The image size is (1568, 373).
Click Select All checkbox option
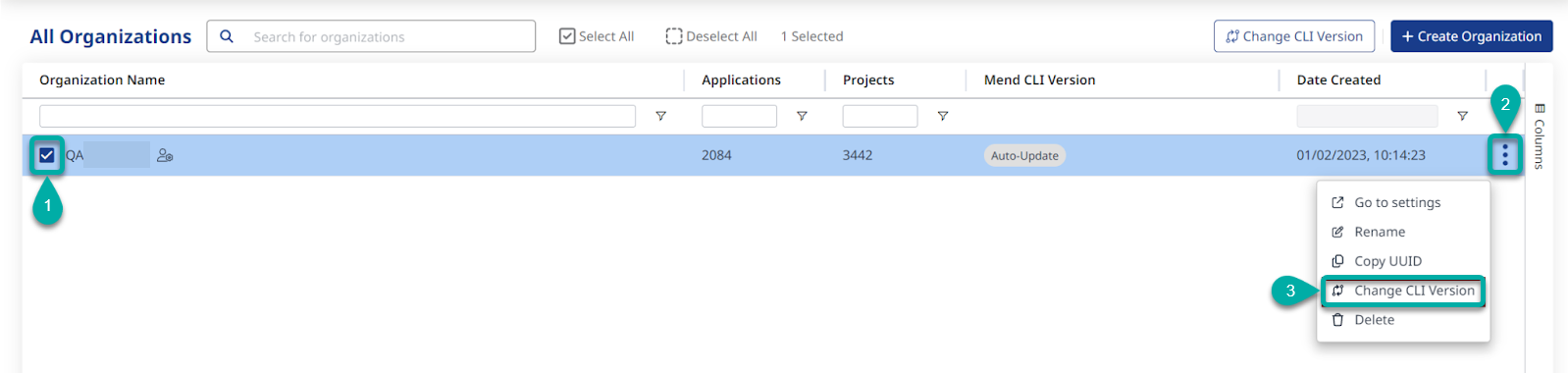tap(597, 36)
